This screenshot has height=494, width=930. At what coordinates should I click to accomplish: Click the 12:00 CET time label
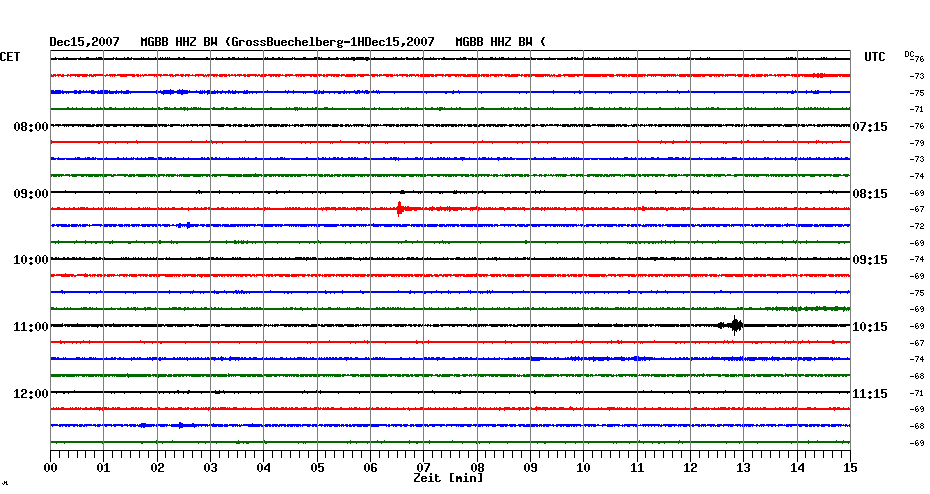[31, 394]
